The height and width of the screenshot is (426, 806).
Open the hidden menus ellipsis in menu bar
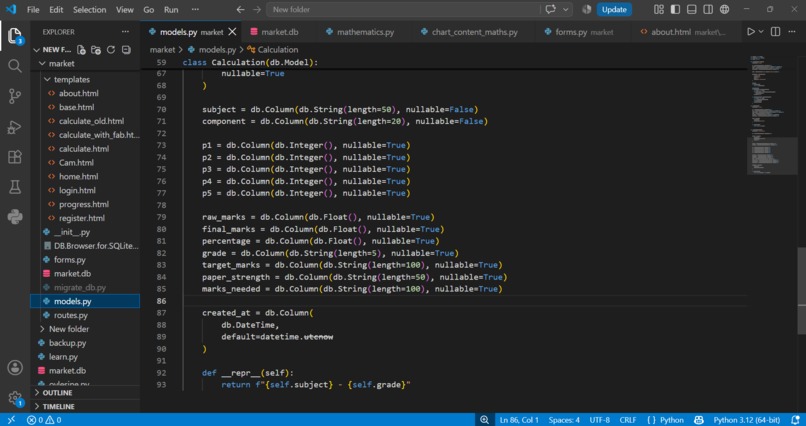(x=195, y=10)
